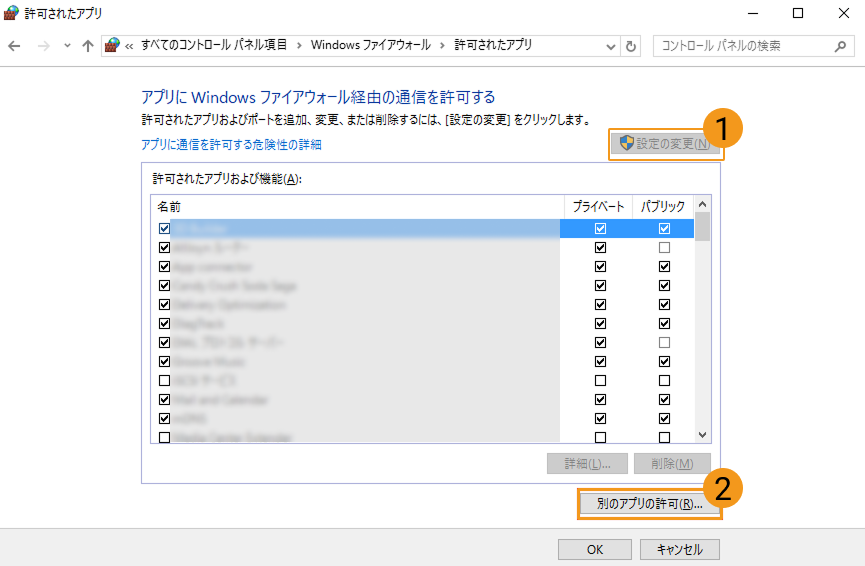Click the forward arrow navigation button
Screen dimensions: 865x566
[43, 46]
